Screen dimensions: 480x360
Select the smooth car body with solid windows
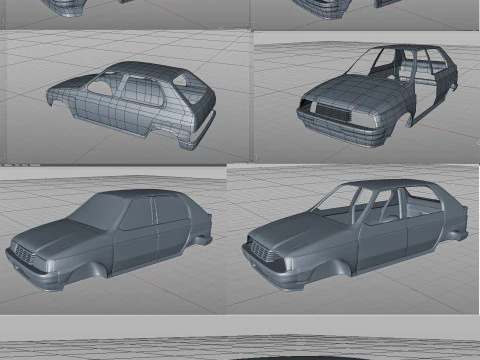(x=109, y=240)
